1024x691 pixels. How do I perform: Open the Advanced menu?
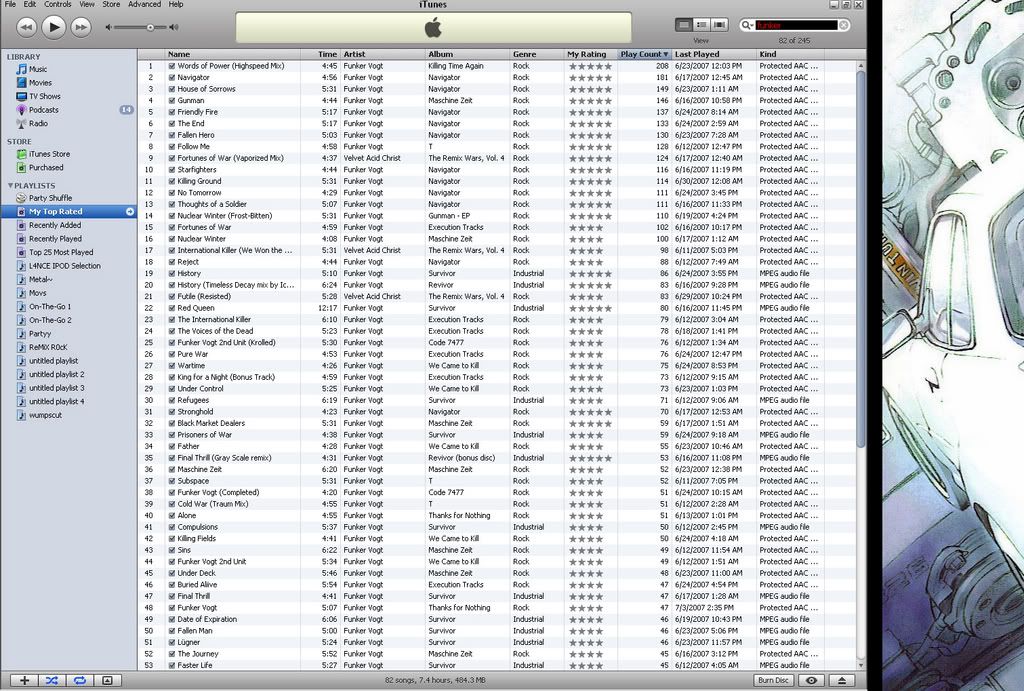pyautogui.click(x=144, y=4)
